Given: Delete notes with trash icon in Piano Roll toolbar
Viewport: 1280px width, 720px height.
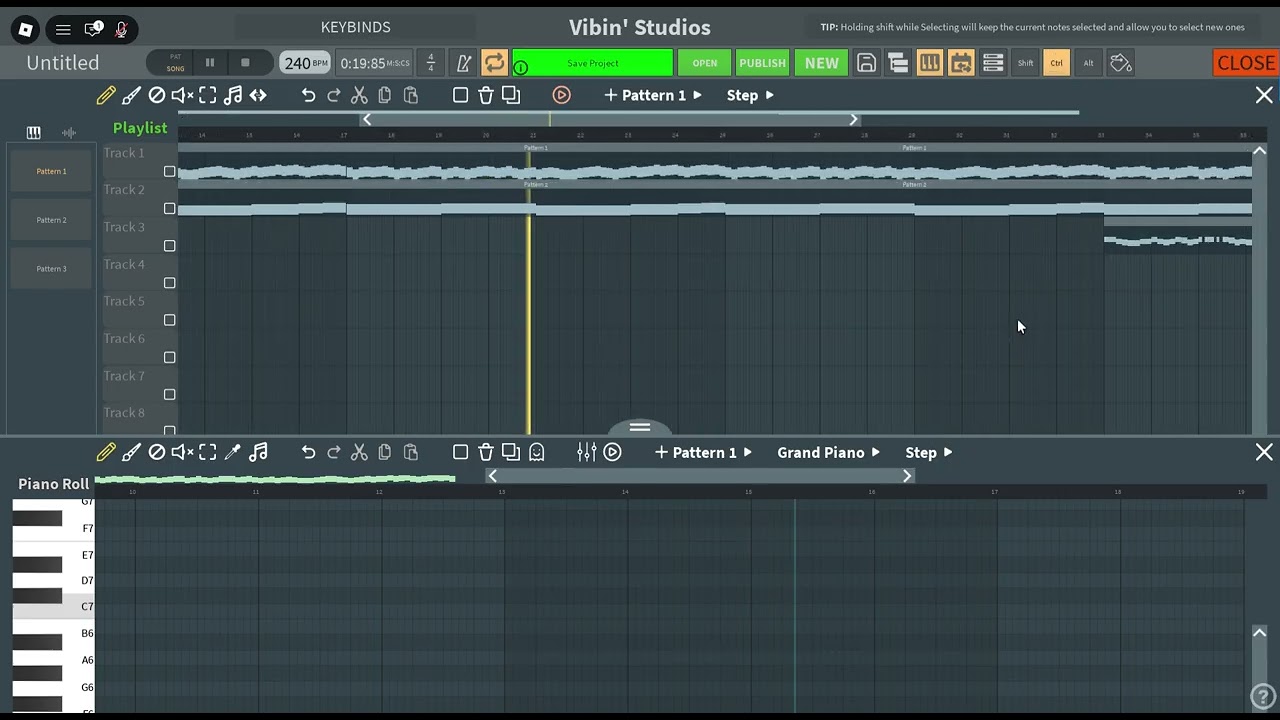Looking at the screenshot, I should coord(486,452).
